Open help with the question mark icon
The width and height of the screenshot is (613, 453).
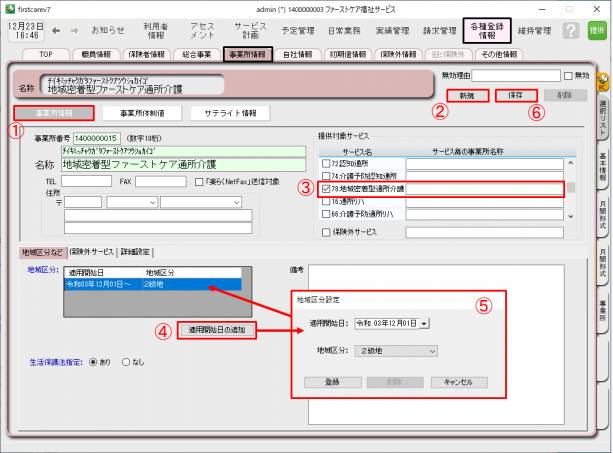[571, 31]
